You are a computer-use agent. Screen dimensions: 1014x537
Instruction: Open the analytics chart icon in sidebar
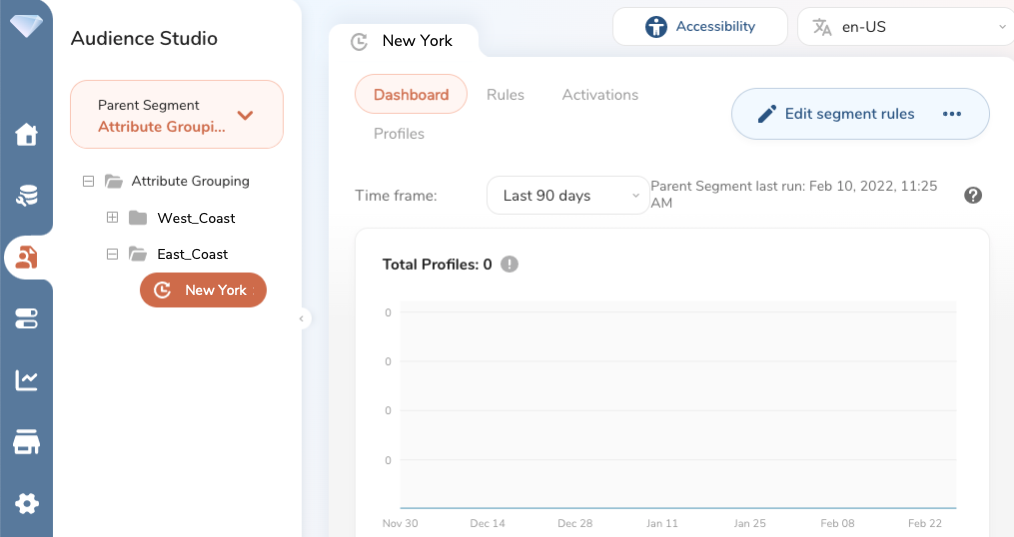pos(27,380)
